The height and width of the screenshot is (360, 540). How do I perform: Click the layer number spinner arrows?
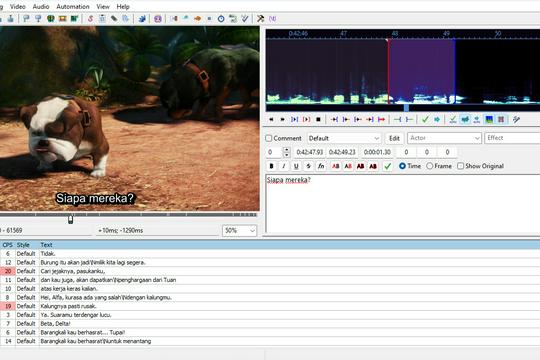[x=287, y=152]
